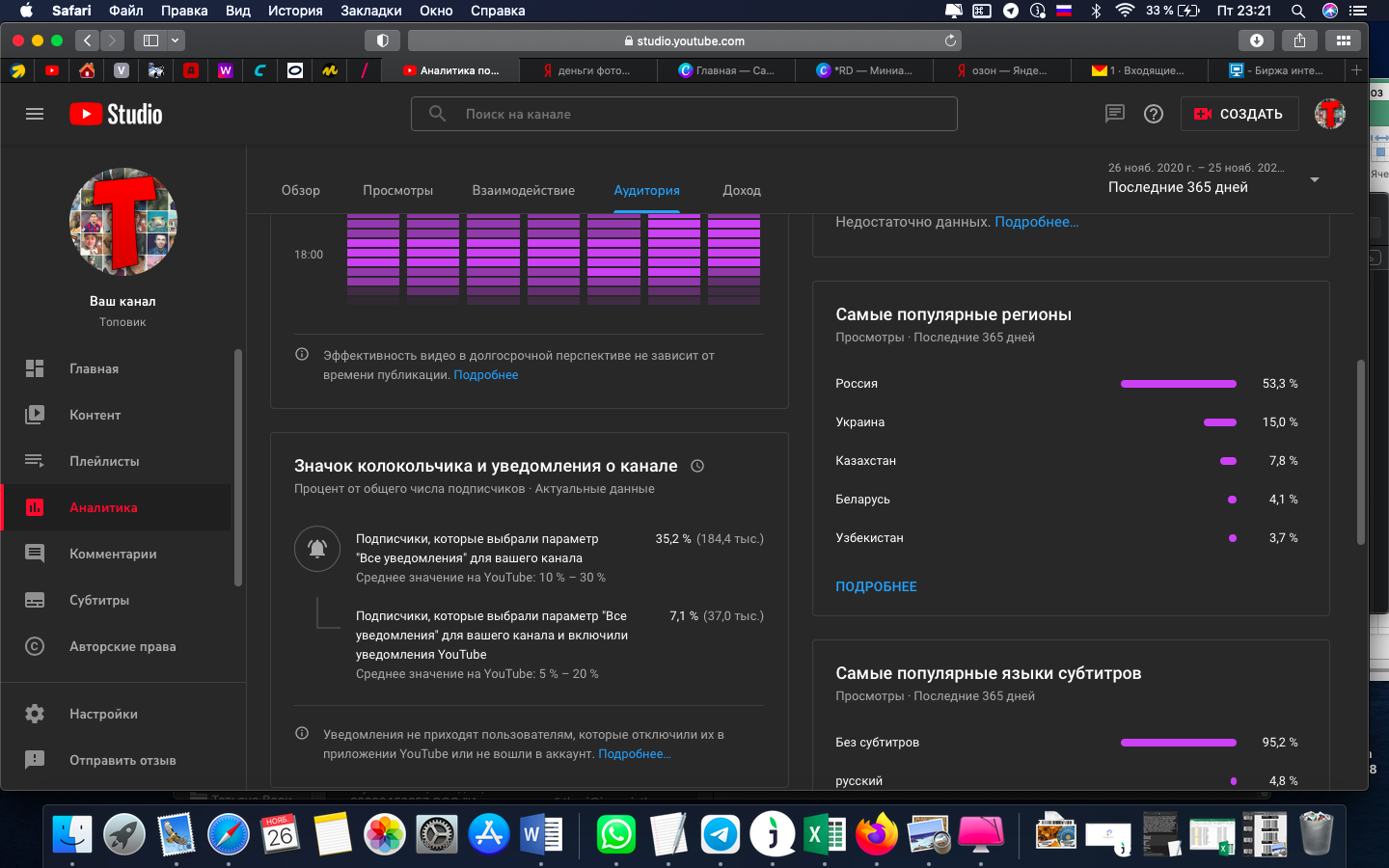Open Контент in sidebar
This screenshot has width=1389, height=868.
tap(116, 415)
